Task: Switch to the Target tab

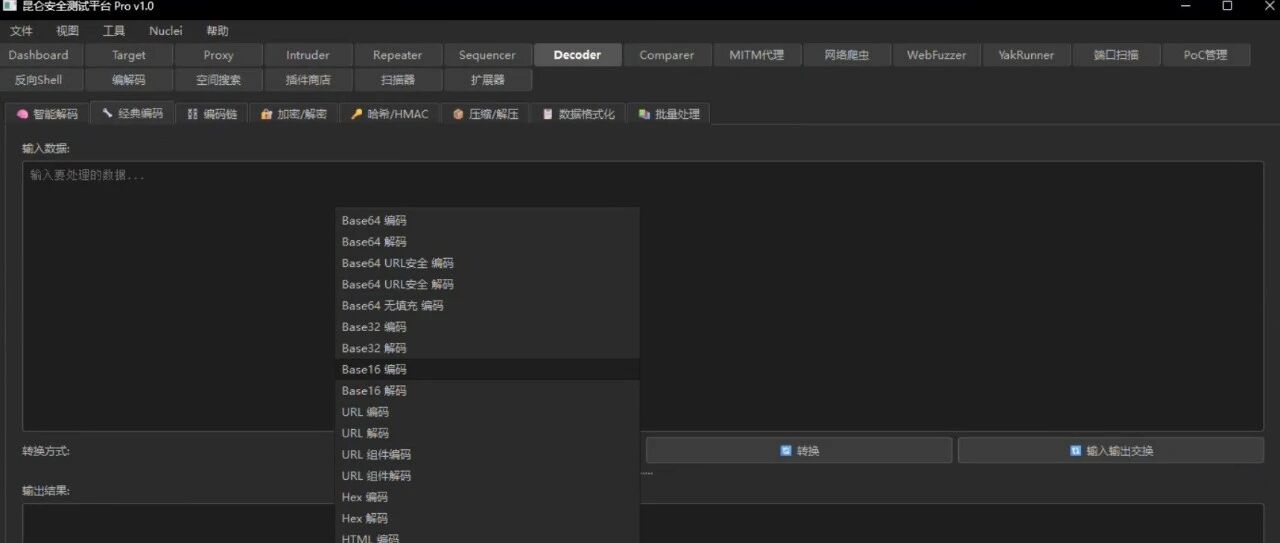Action: [129, 55]
